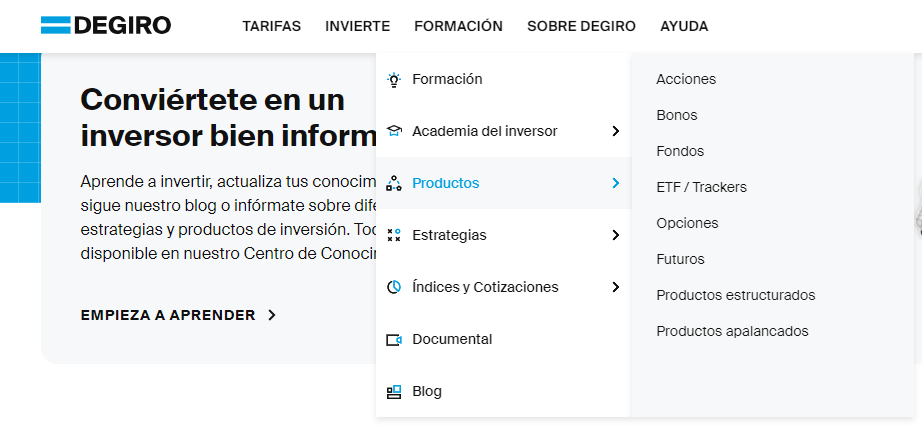Open Productos apalancados link
922x436 pixels.
733,331
